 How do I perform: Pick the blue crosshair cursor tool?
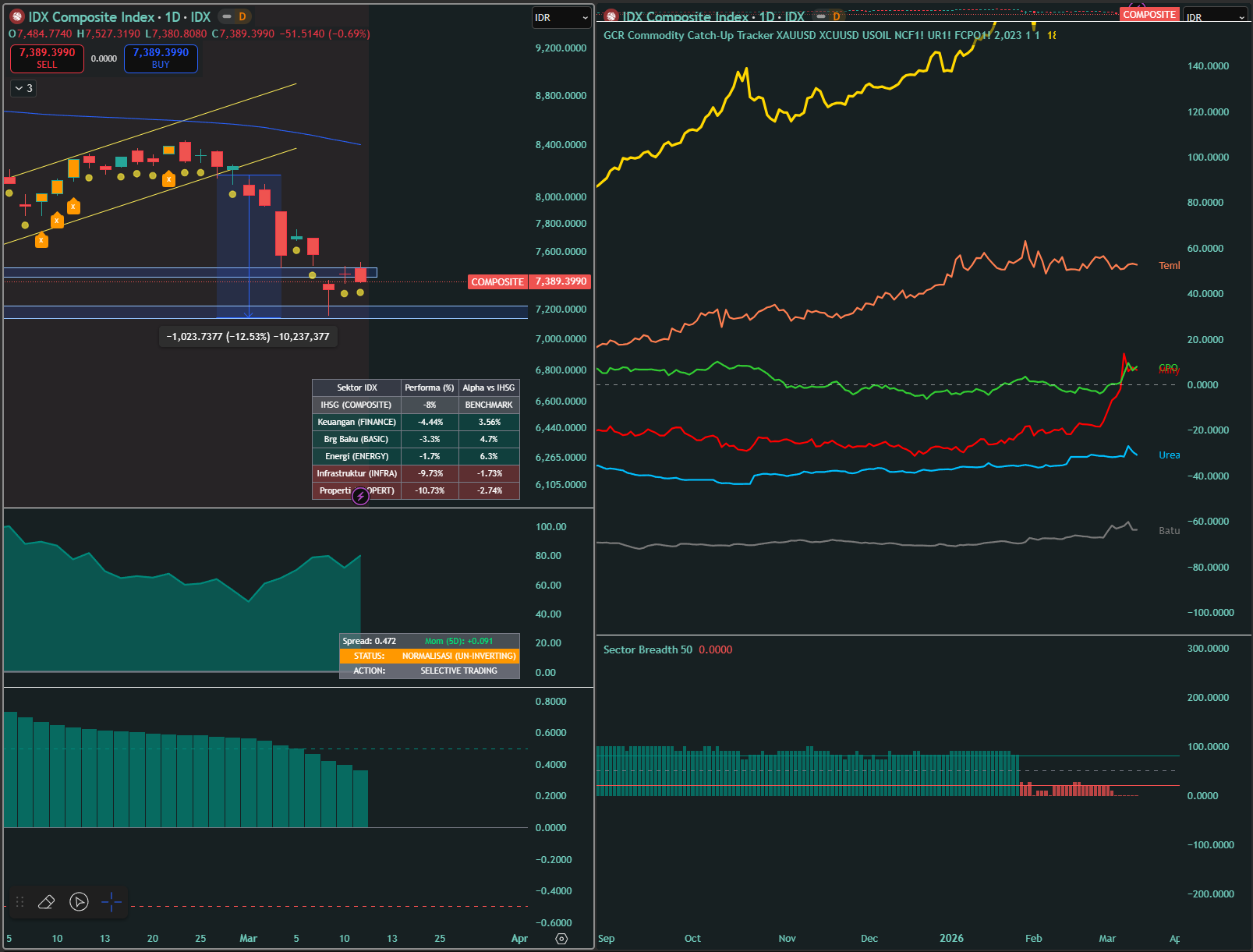coord(111,902)
